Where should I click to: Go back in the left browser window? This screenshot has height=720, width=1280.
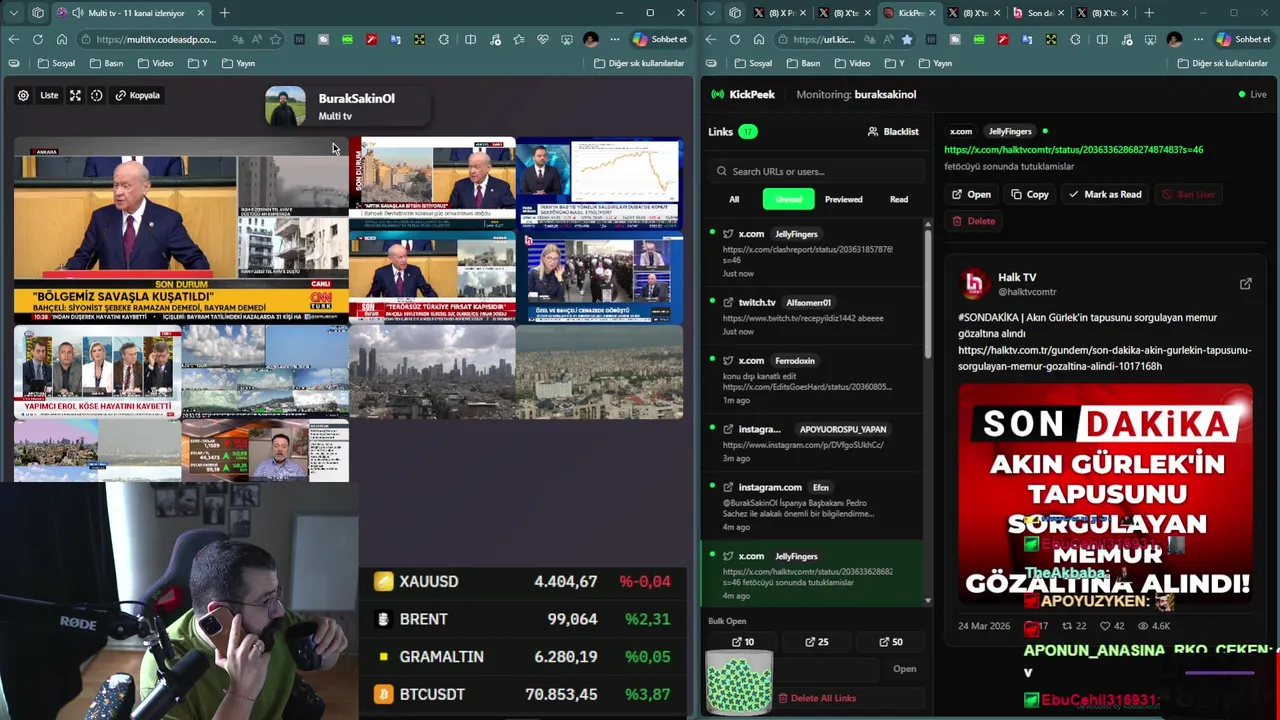[13, 39]
